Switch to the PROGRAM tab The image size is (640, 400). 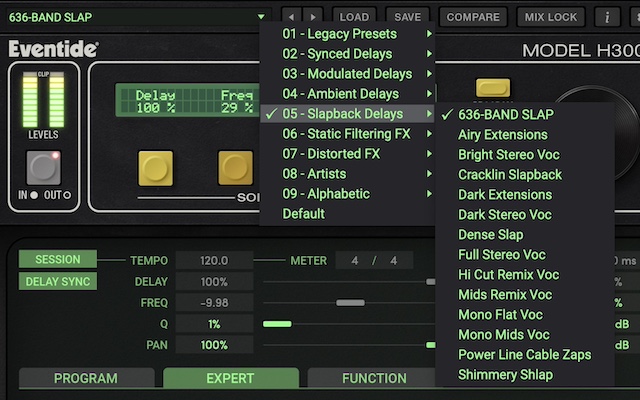tap(86, 379)
